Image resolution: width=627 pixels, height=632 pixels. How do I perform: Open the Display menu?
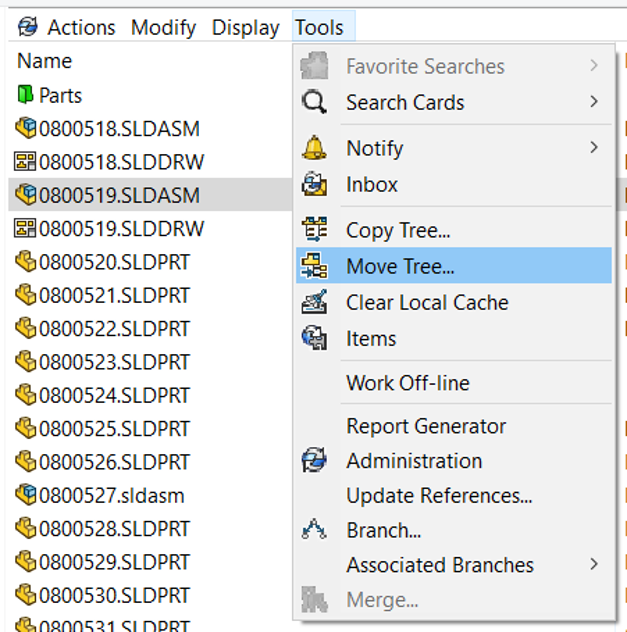(x=245, y=28)
